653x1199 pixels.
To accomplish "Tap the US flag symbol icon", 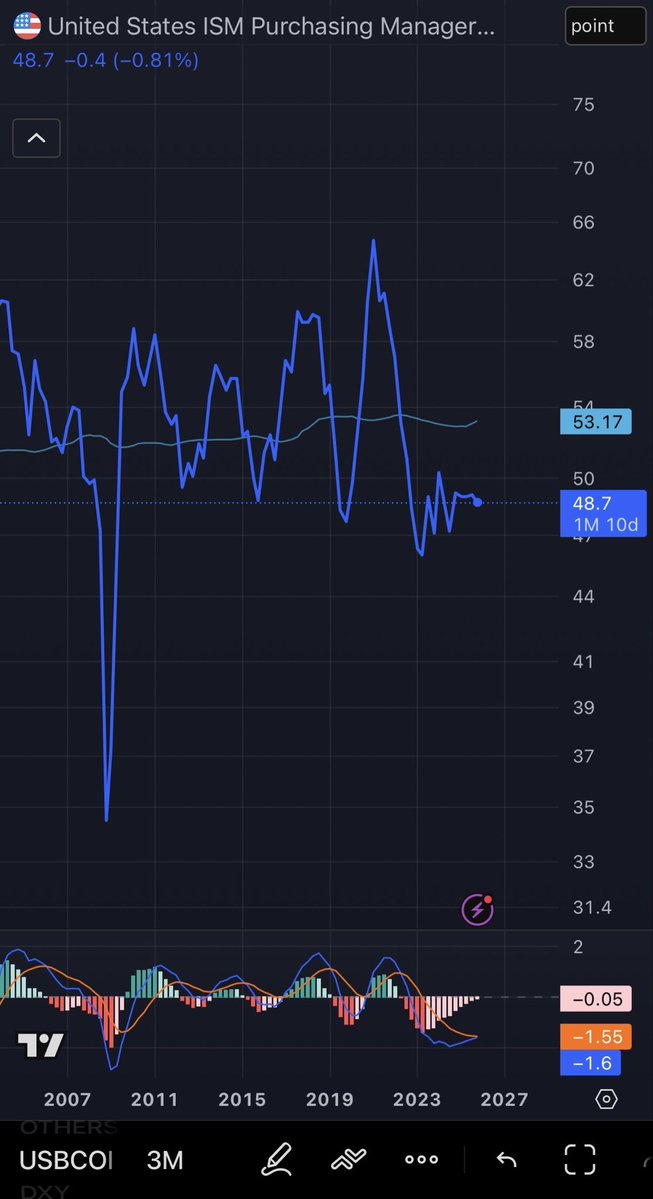I will pos(28,26).
